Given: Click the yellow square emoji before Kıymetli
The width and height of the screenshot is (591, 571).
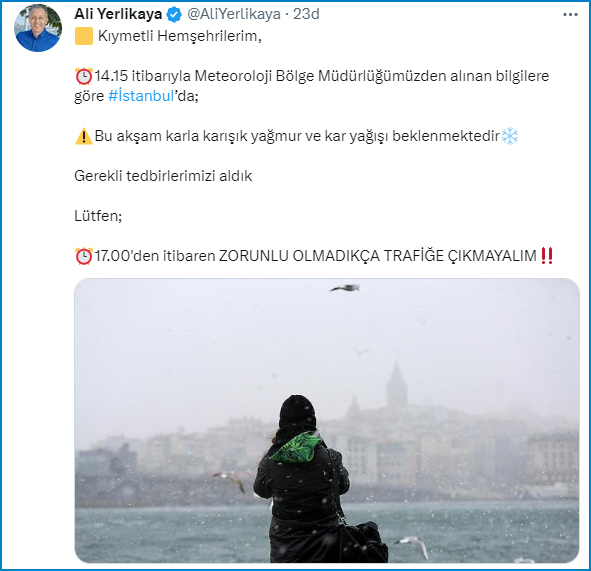Looking at the screenshot, I should click(84, 36).
